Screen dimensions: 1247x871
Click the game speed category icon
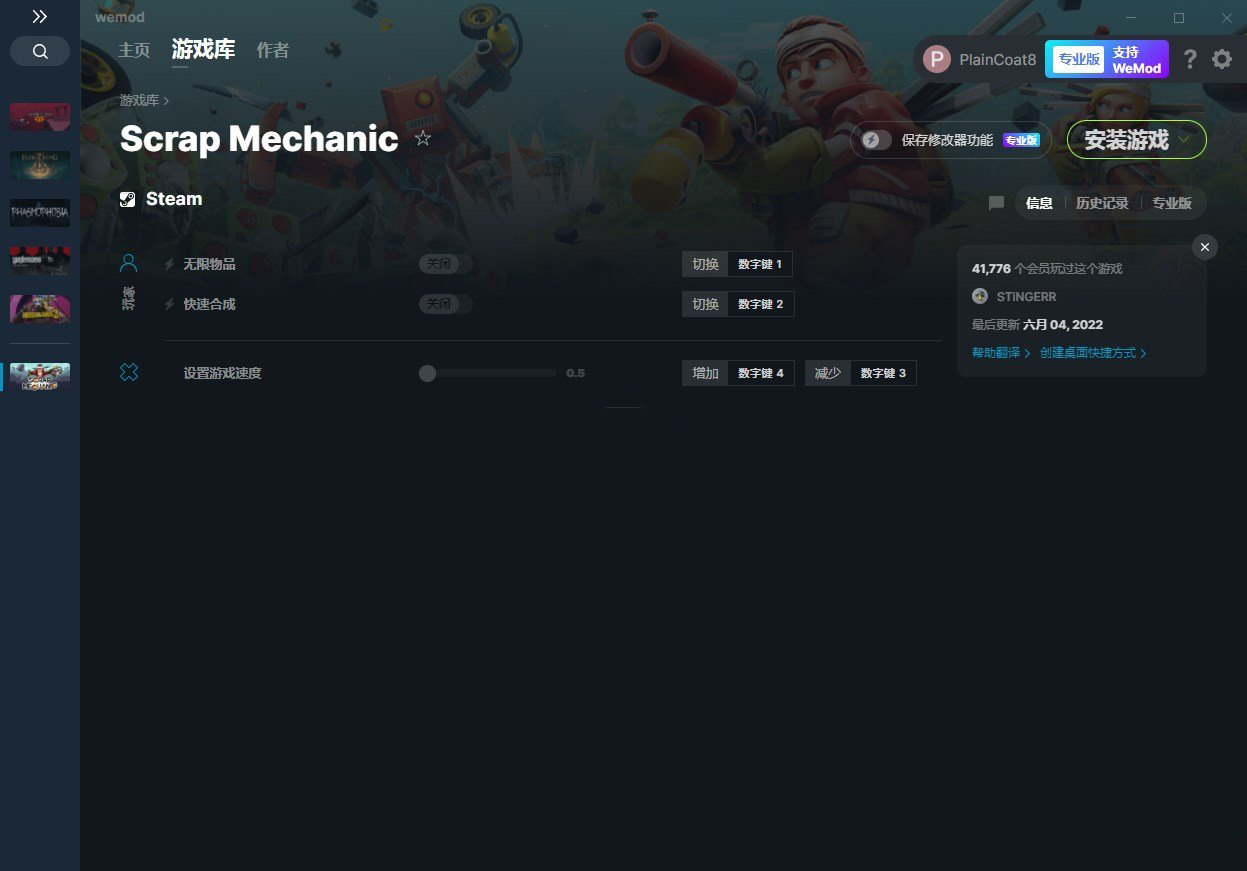tap(129, 372)
